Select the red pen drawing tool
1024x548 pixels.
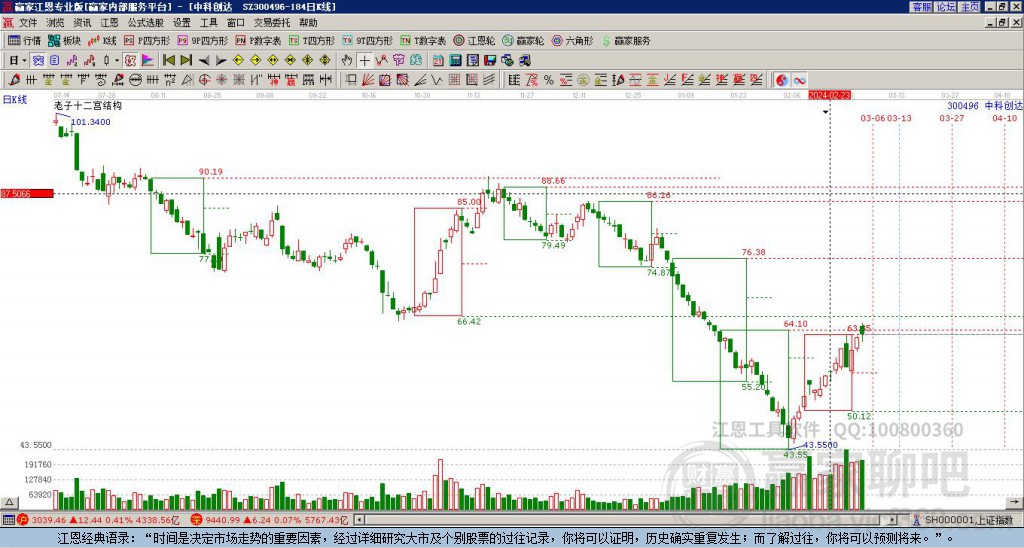[x=14, y=80]
